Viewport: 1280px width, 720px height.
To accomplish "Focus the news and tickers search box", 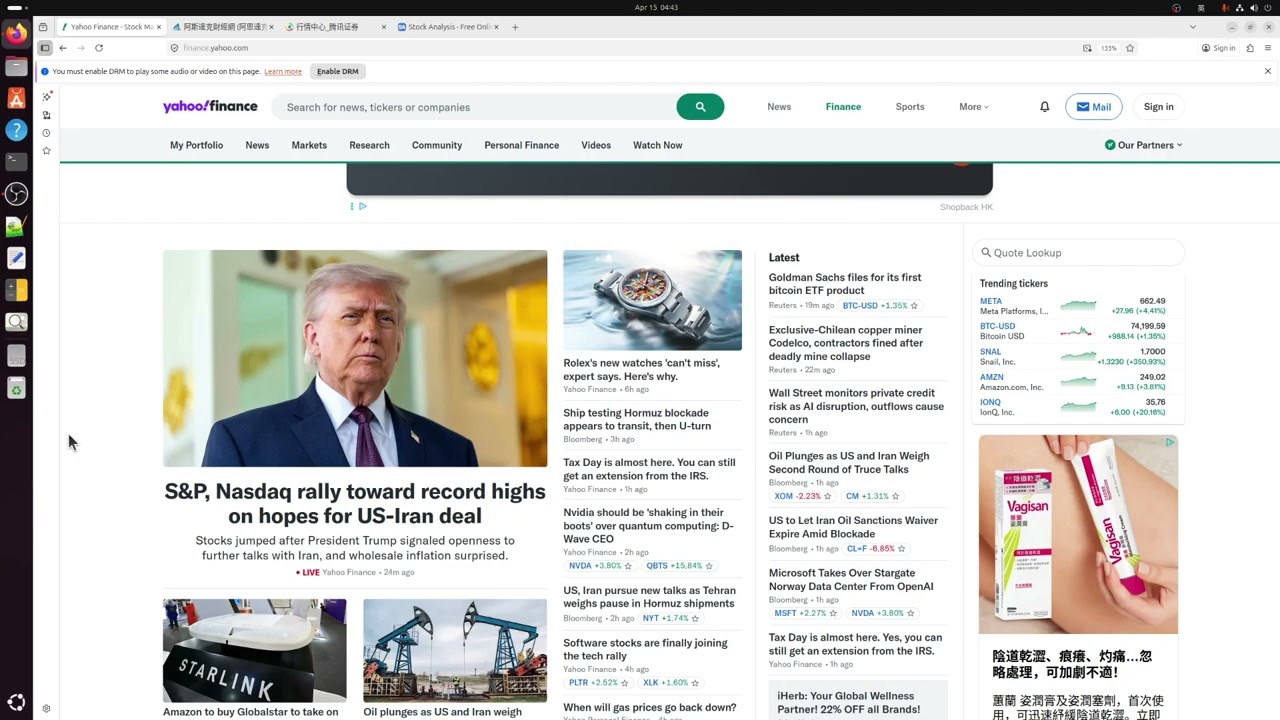I will pyautogui.click(x=474, y=107).
